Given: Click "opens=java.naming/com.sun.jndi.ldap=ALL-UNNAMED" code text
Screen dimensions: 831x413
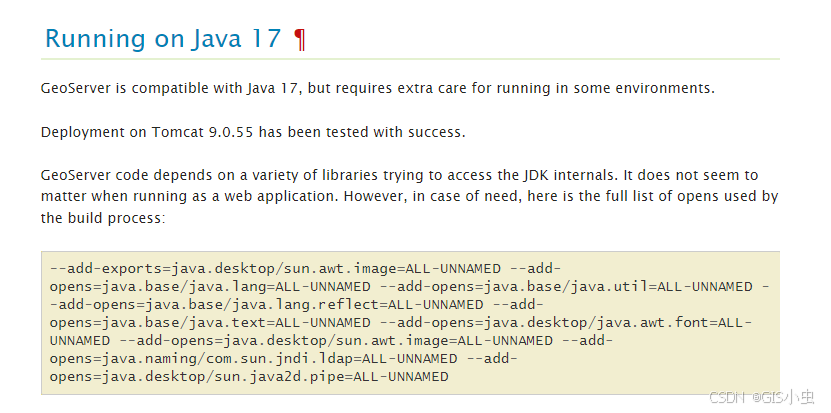Looking at the screenshot, I should (x=253, y=359).
